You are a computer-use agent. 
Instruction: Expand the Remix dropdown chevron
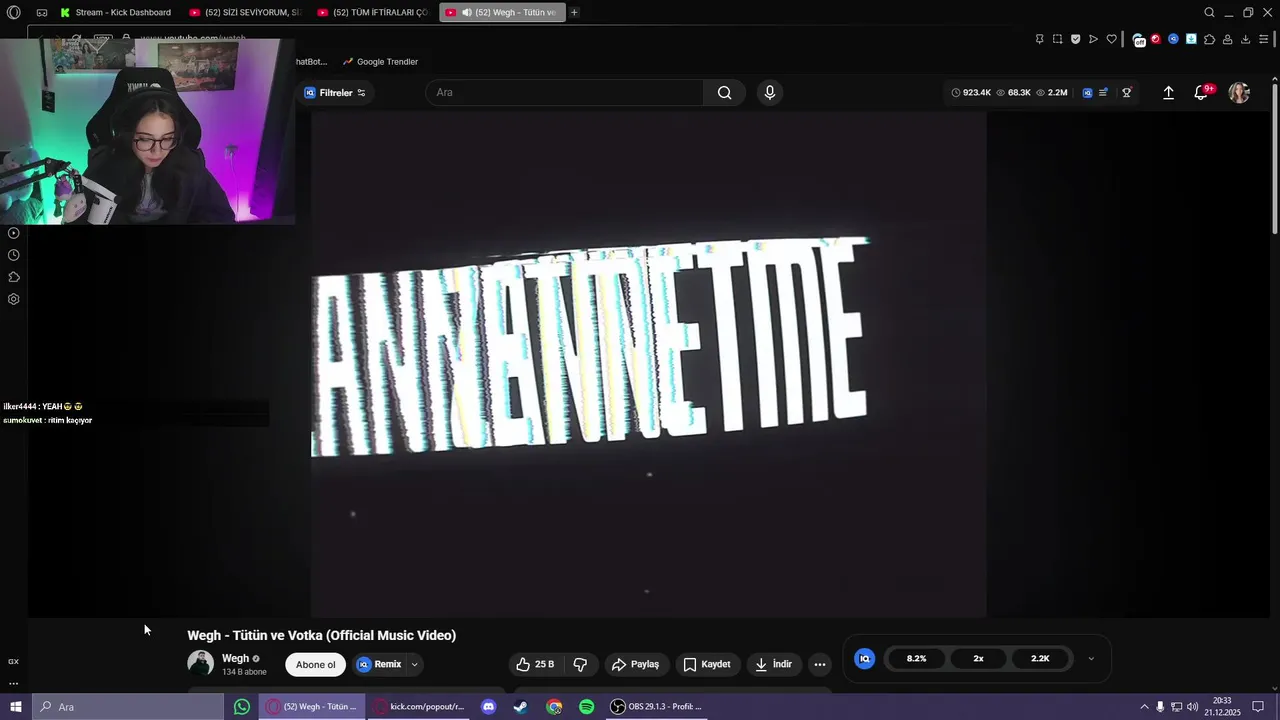414,664
